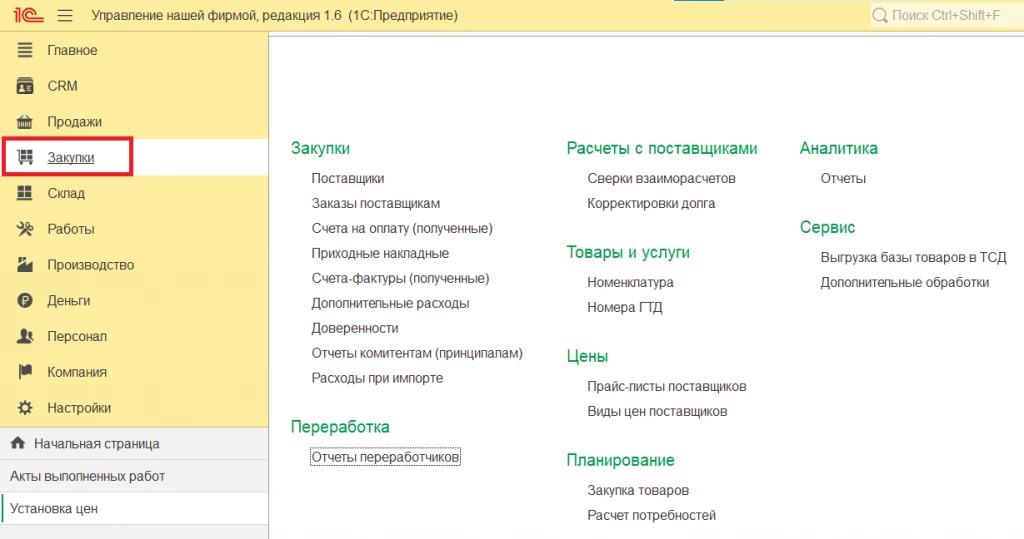Open Номера ГТД
This screenshot has height=539, width=1024.
(624, 307)
